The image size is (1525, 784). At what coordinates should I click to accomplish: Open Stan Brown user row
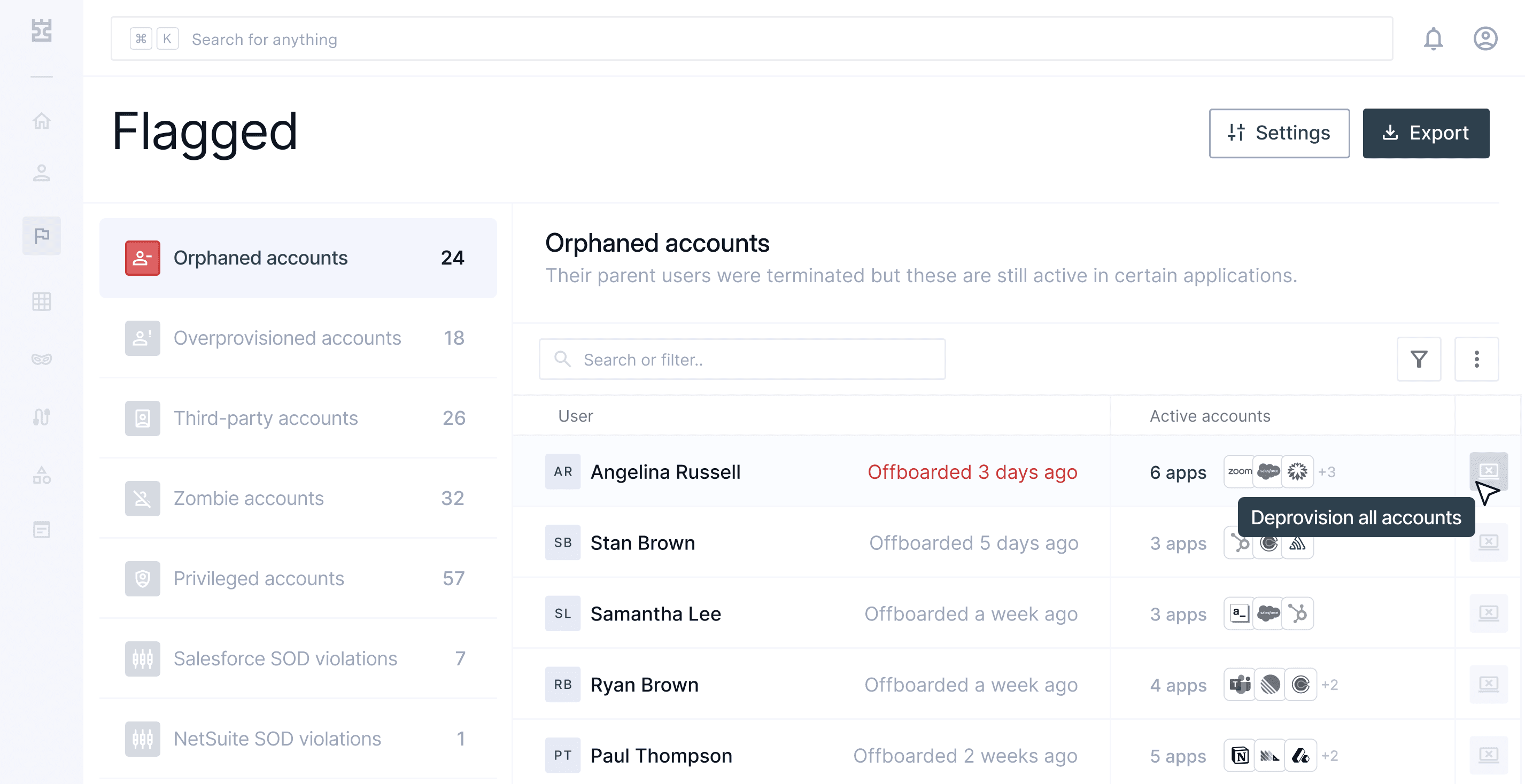[642, 542]
